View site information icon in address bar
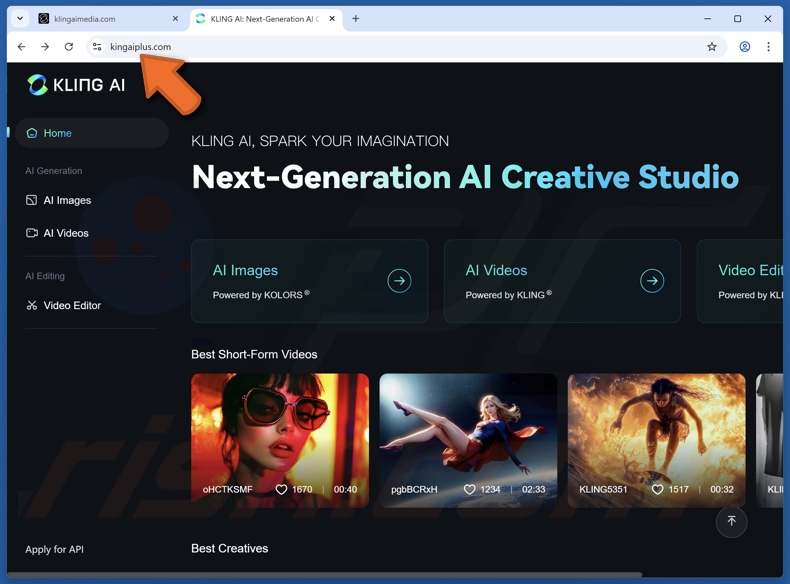This screenshot has width=790, height=584. (x=97, y=47)
